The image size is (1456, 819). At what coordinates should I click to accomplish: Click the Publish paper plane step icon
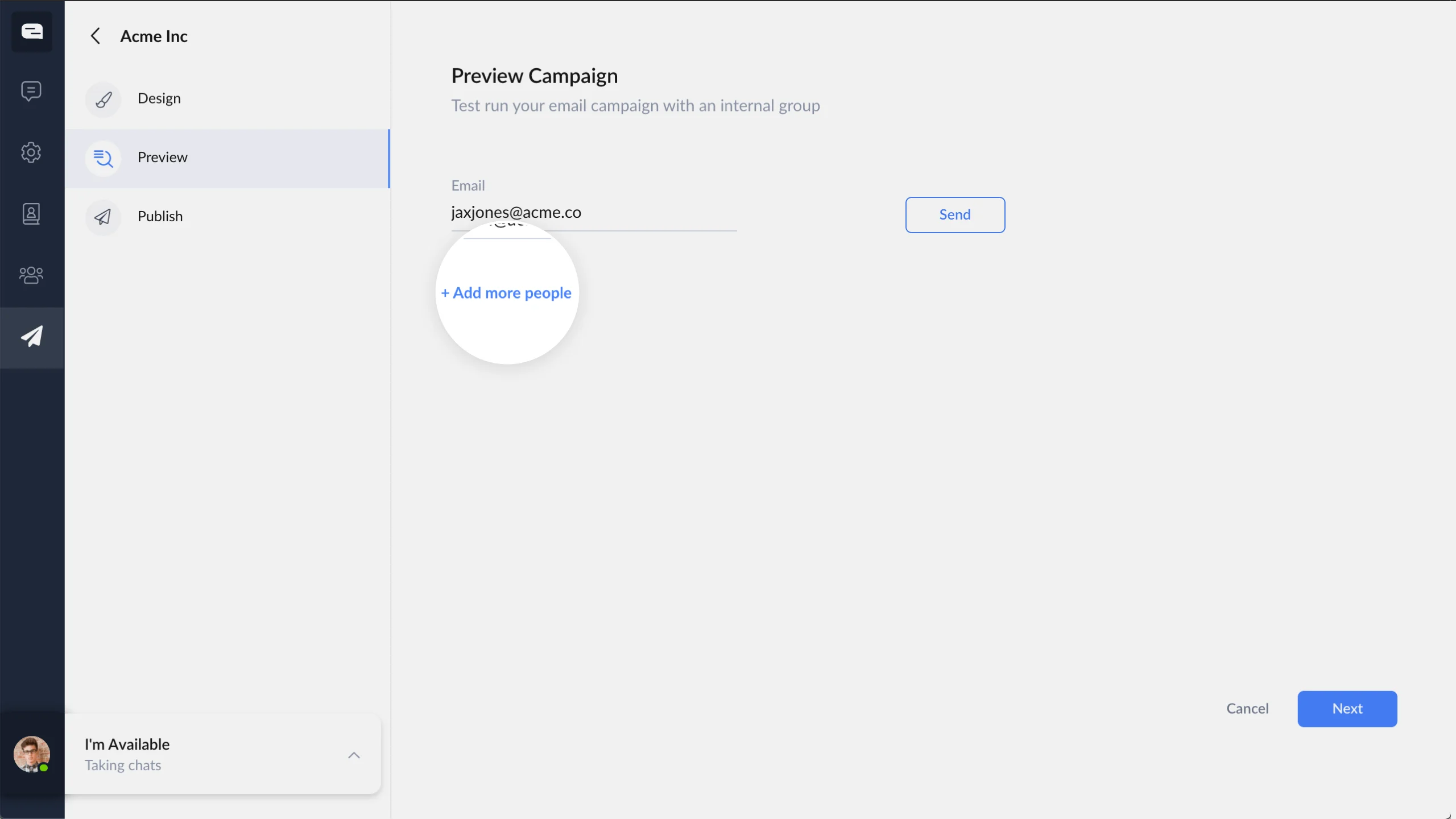(104, 217)
